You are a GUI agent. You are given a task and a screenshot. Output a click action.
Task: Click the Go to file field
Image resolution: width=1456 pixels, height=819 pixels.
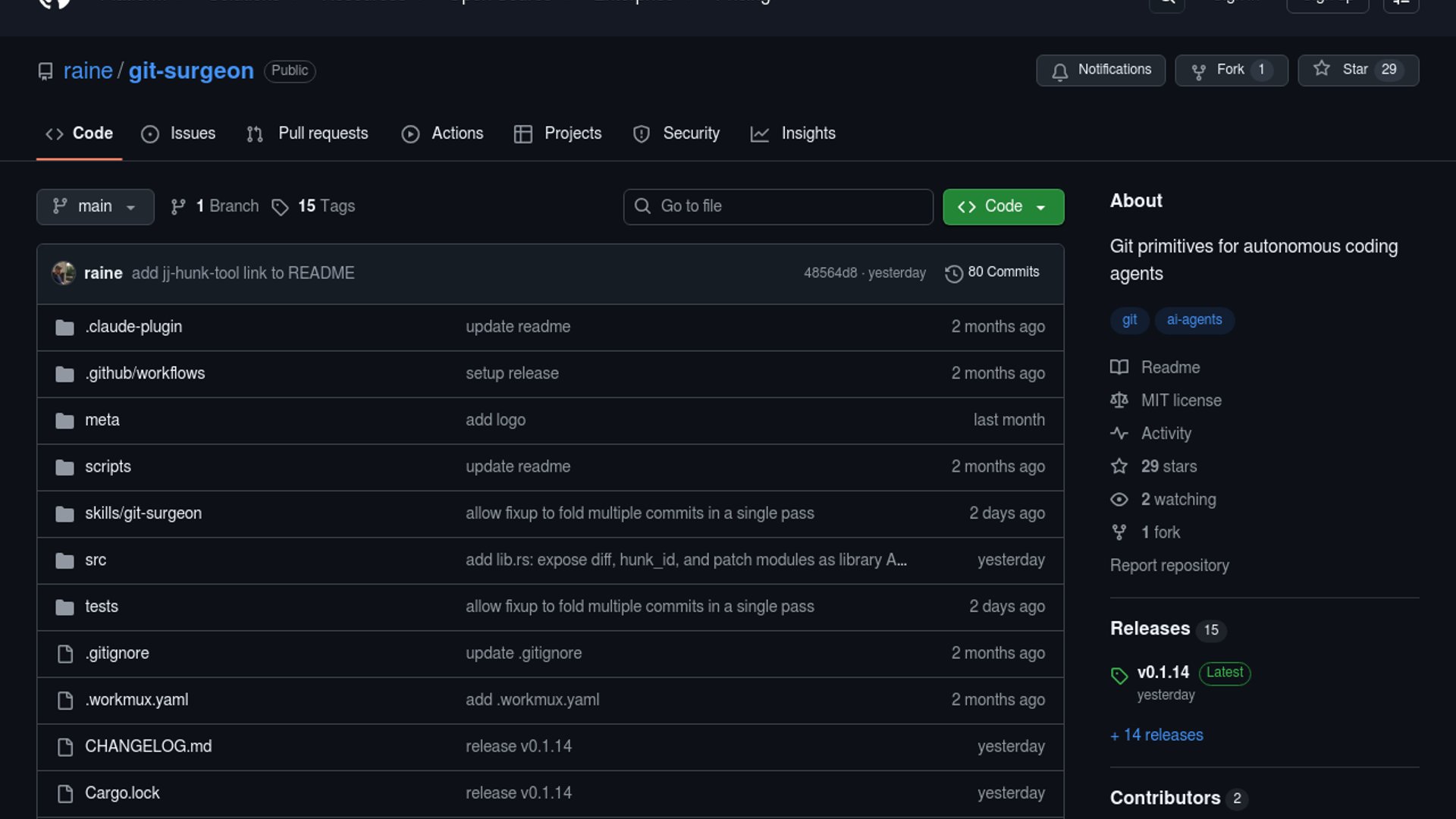pyautogui.click(x=778, y=206)
